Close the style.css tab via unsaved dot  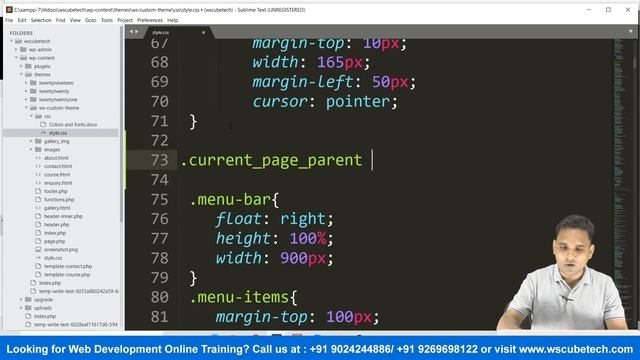click(x=203, y=32)
